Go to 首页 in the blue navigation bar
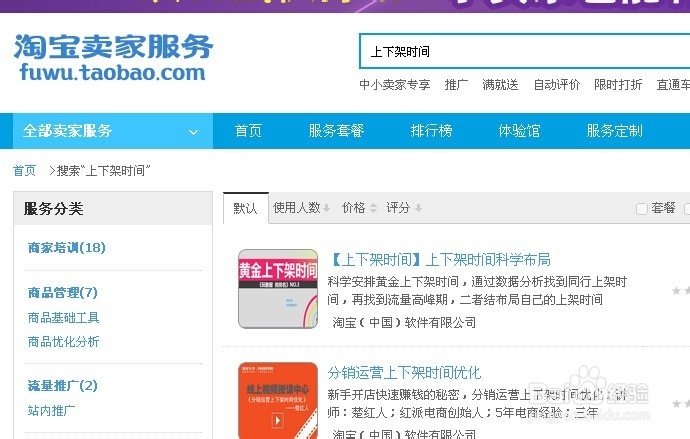690x439 pixels. click(248, 131)
